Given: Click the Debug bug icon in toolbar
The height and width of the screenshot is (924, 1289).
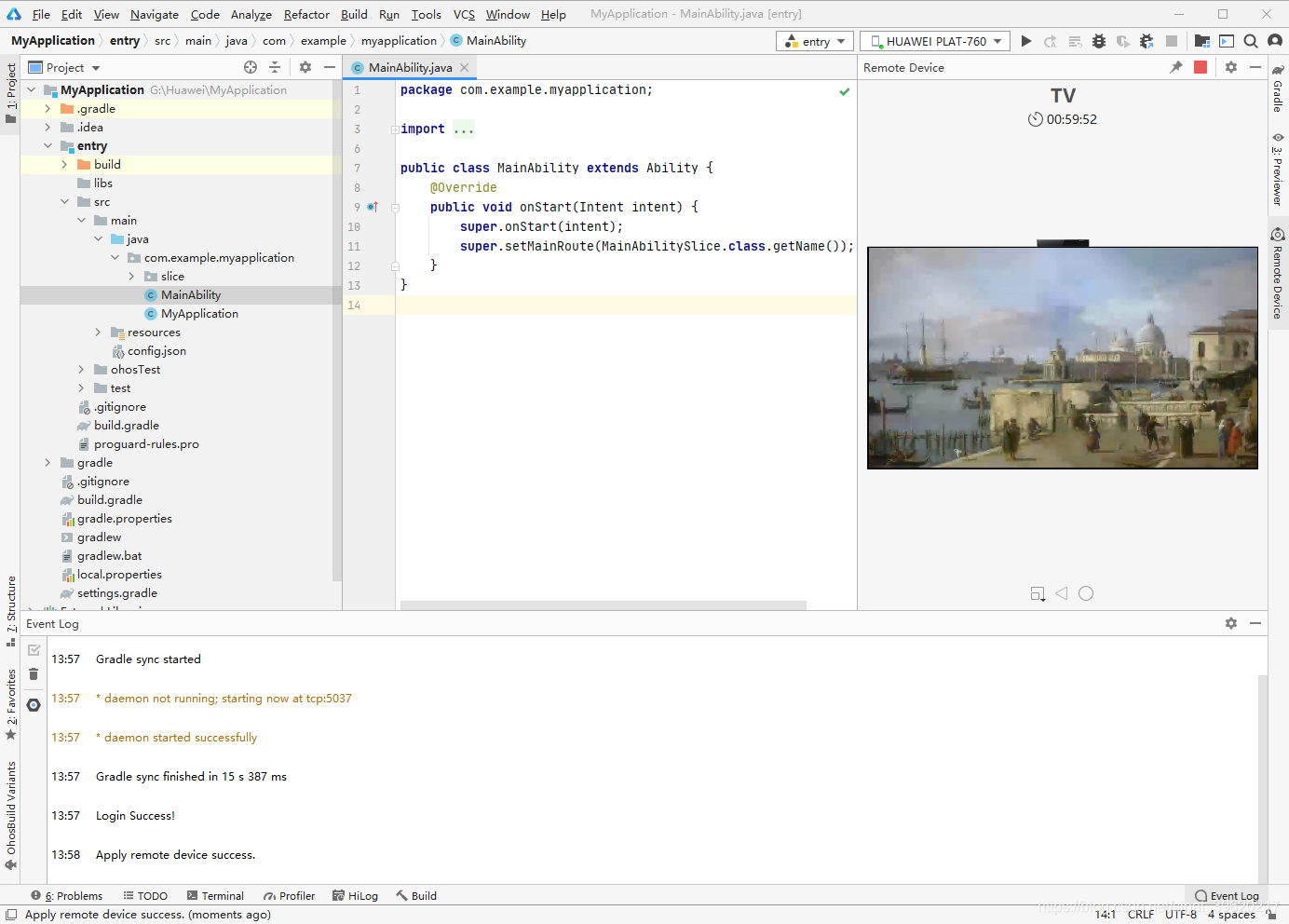Looking at the screenshot, I should [1099, 41].
